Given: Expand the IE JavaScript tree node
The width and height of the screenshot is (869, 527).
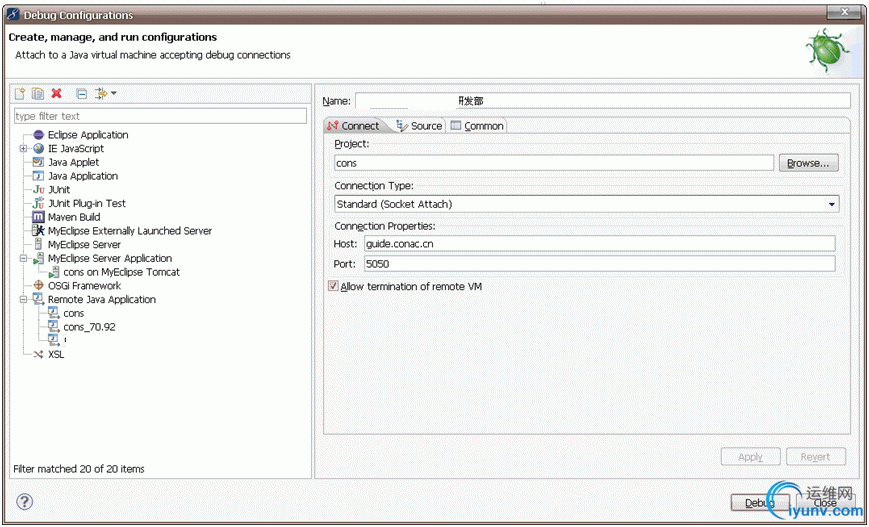Looking at the screenshot, I should click(23, 149).
